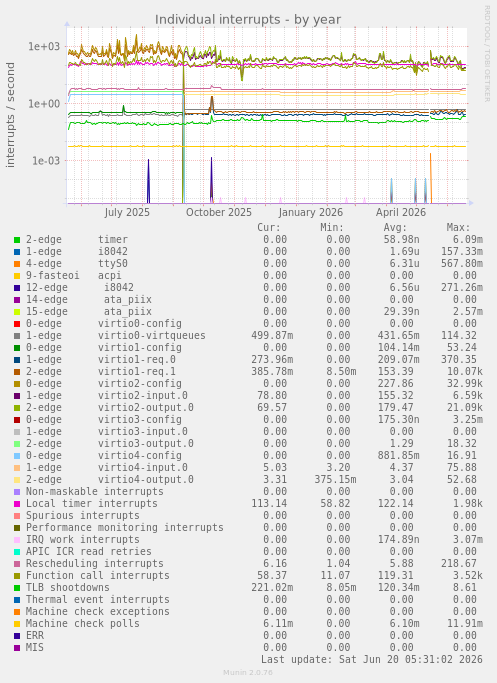This screenshot has width=497, height=683.
Task: Click the light blue virtio4-config swatch
Action: tap(17, 456)
